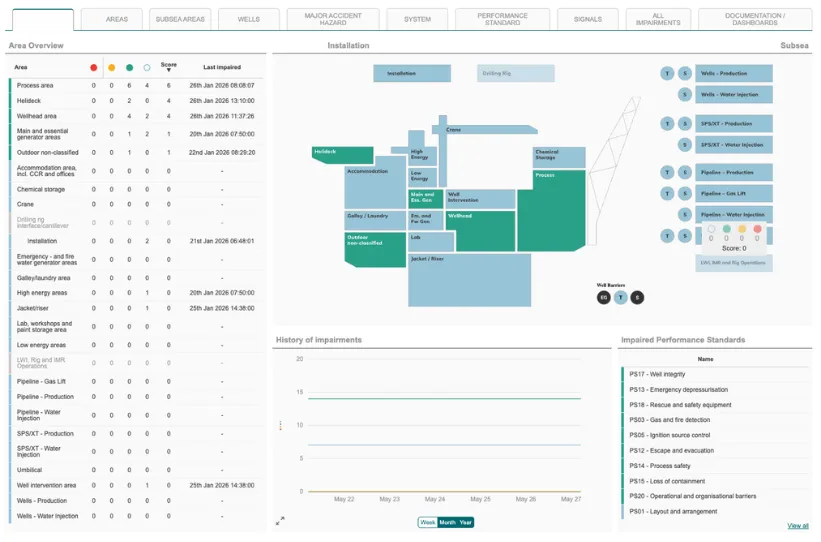
Task: Open the Umbilical table row
Action: (x=136, y=470)
